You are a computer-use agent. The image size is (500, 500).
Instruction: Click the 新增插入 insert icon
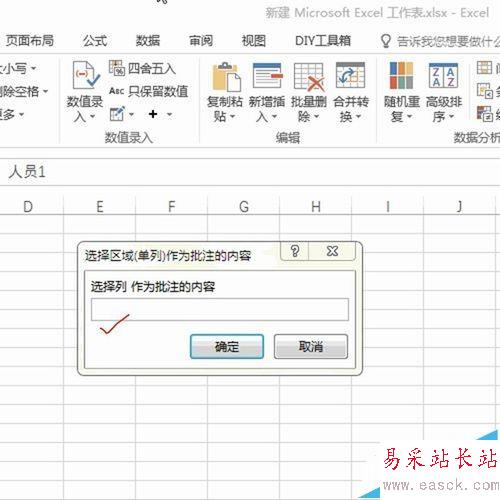point(267,76)
